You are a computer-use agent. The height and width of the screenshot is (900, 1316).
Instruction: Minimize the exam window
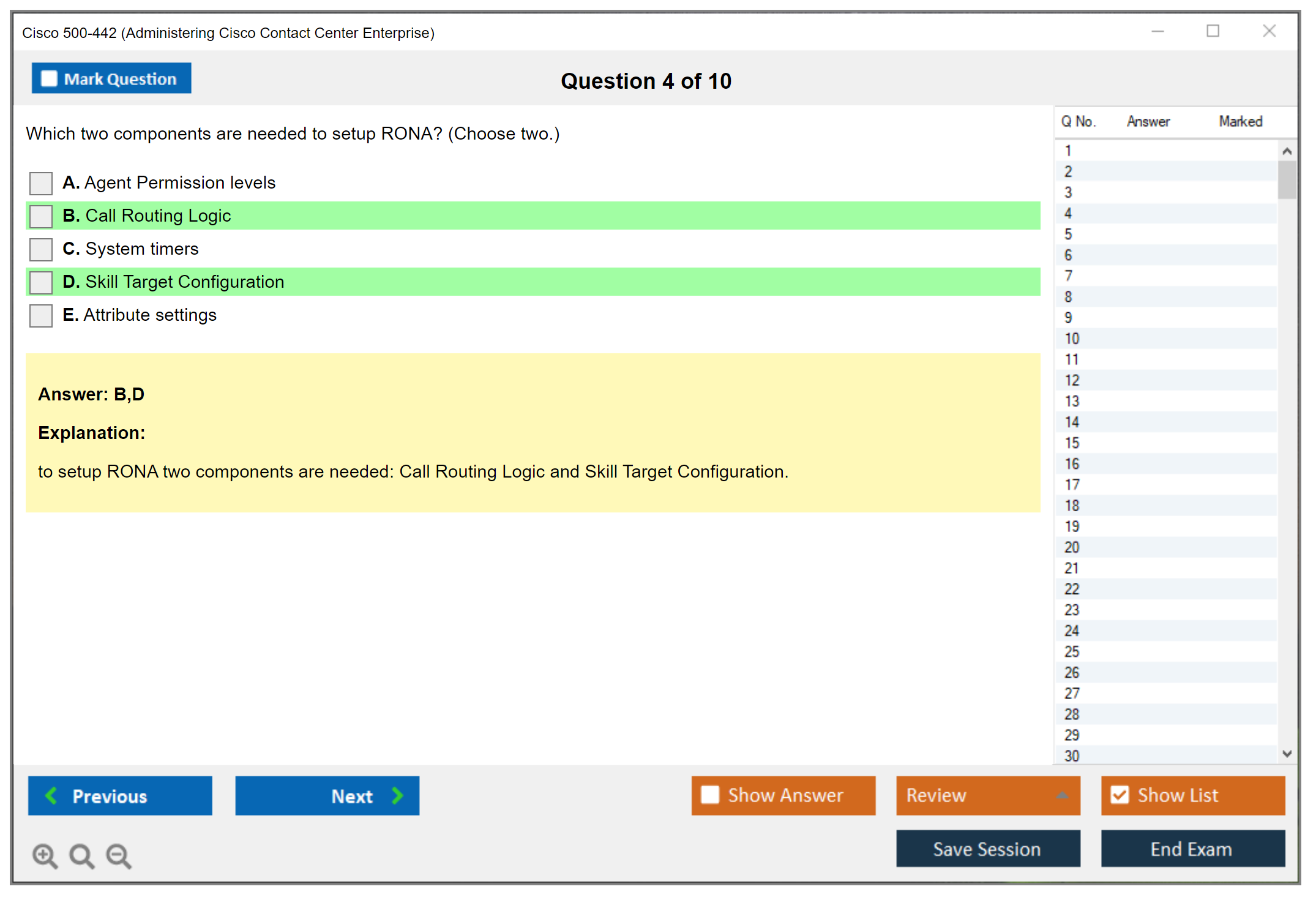[1157, 31]
